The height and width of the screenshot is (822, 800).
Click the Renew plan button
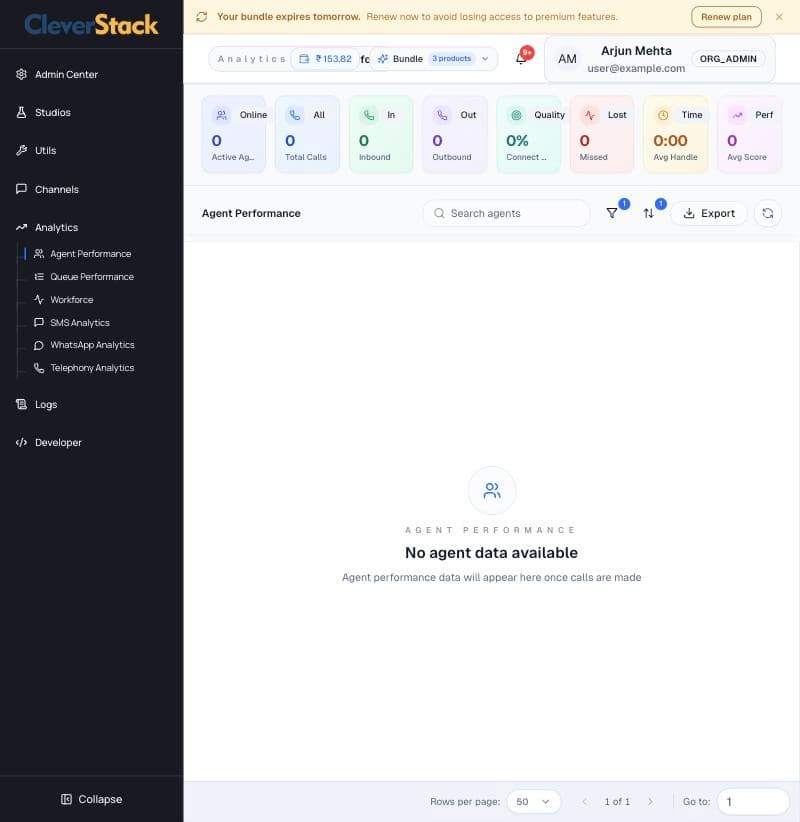(726, 17)
